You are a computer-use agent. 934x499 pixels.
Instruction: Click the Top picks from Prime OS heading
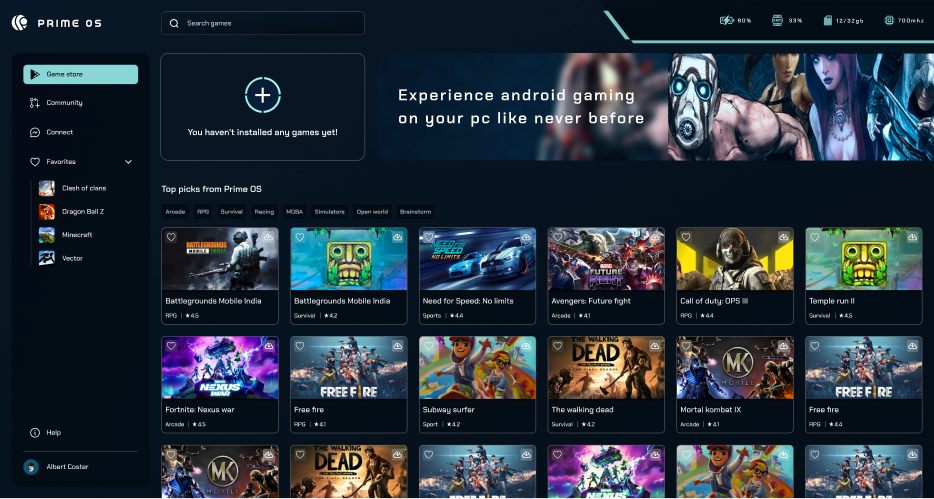(x=211, y=189)
